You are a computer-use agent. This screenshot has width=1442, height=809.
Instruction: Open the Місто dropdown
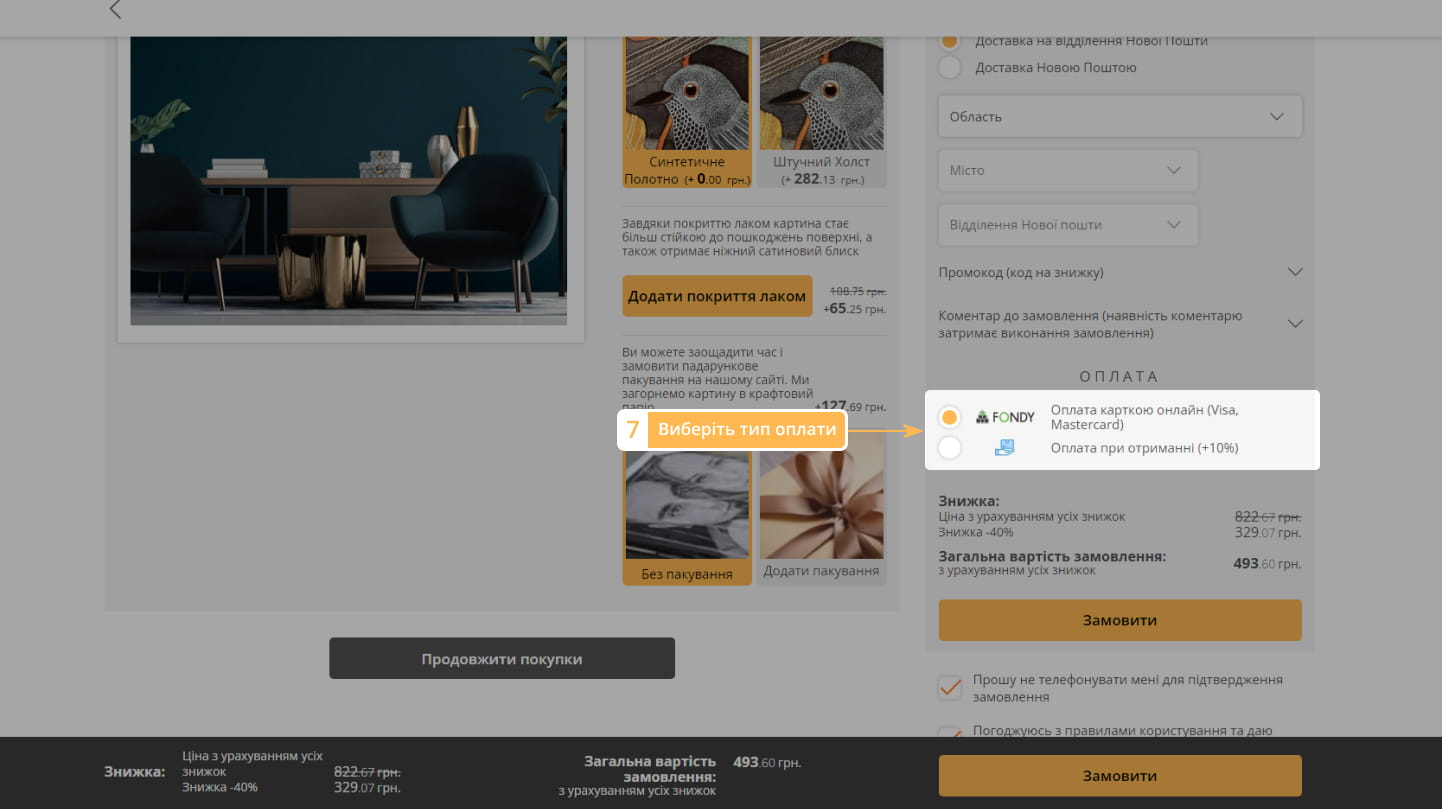tap(1067, 171)
